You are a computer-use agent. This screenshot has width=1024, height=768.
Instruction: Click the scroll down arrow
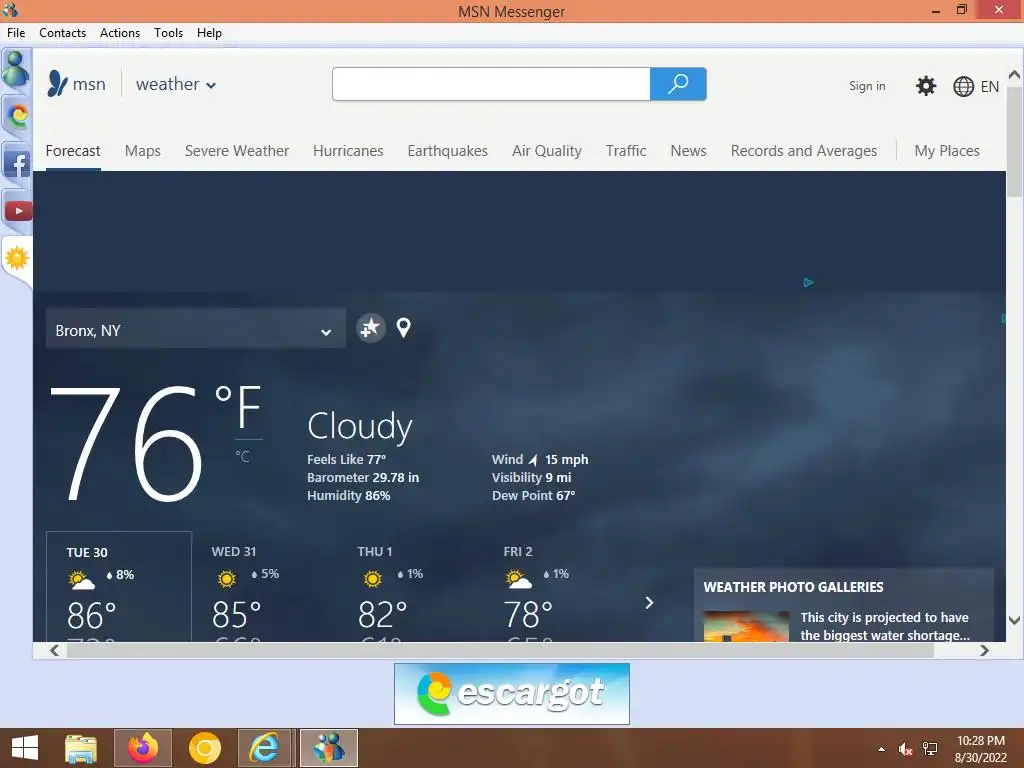(x=1014, y=620)
